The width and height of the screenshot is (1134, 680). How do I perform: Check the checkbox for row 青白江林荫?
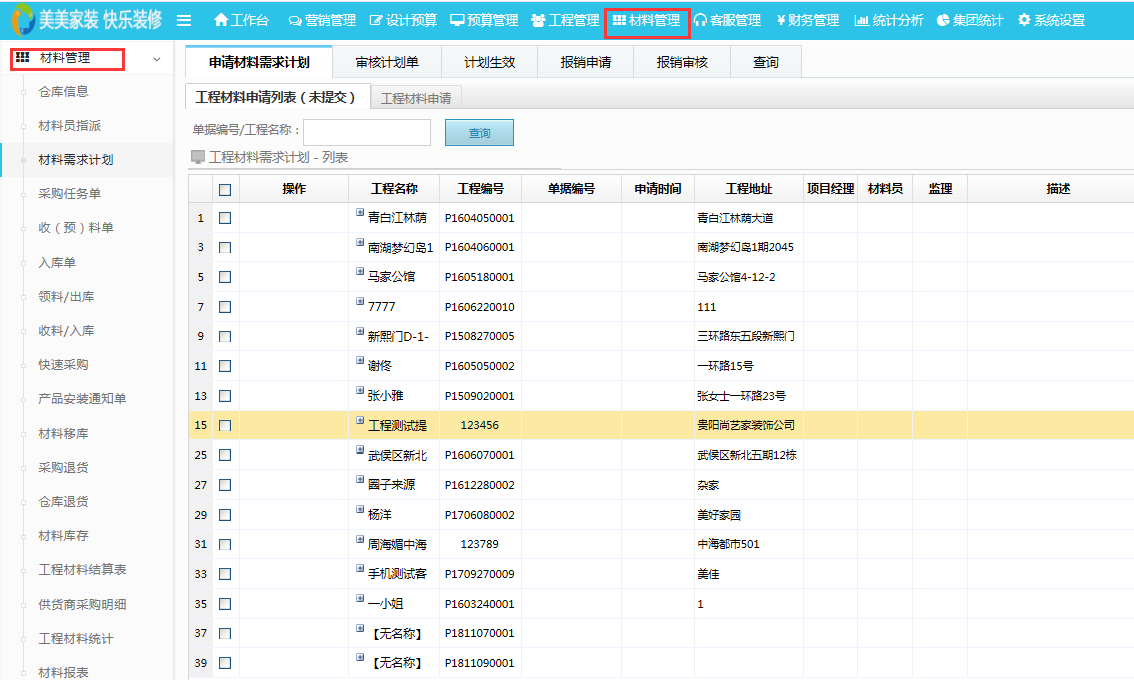pos(225,218)
